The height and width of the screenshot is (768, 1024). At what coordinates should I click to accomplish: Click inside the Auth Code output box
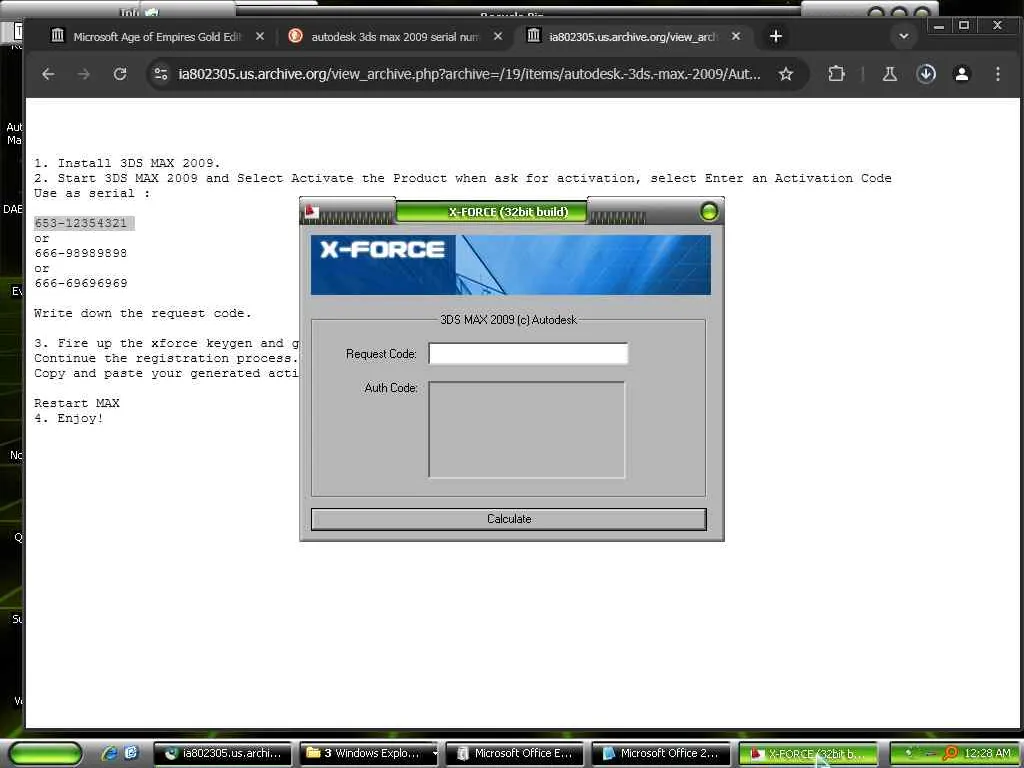point(526,430)
